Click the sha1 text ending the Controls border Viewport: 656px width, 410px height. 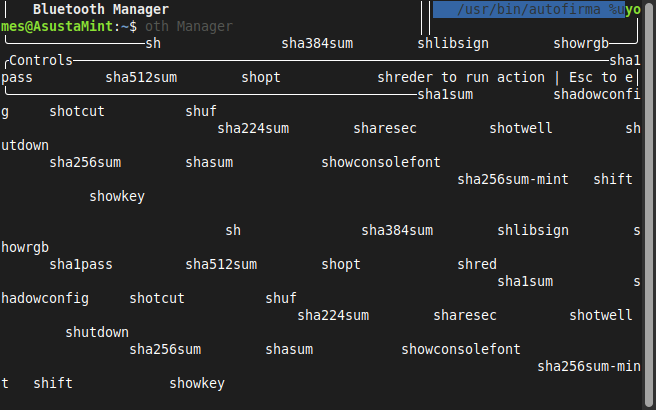[x=625, y=60]
